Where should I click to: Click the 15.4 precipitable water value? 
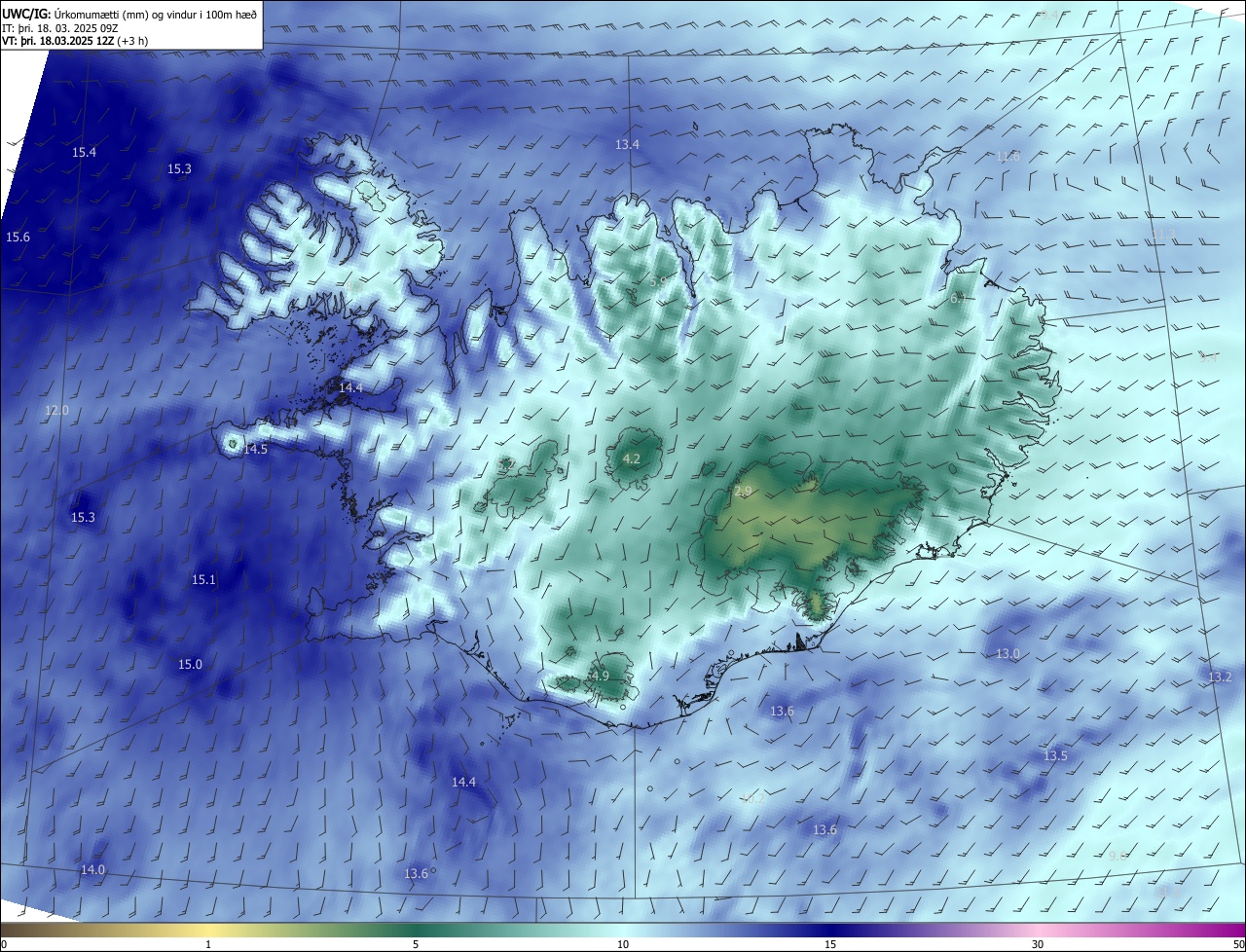pyautogui.click(x=85, y=153)
